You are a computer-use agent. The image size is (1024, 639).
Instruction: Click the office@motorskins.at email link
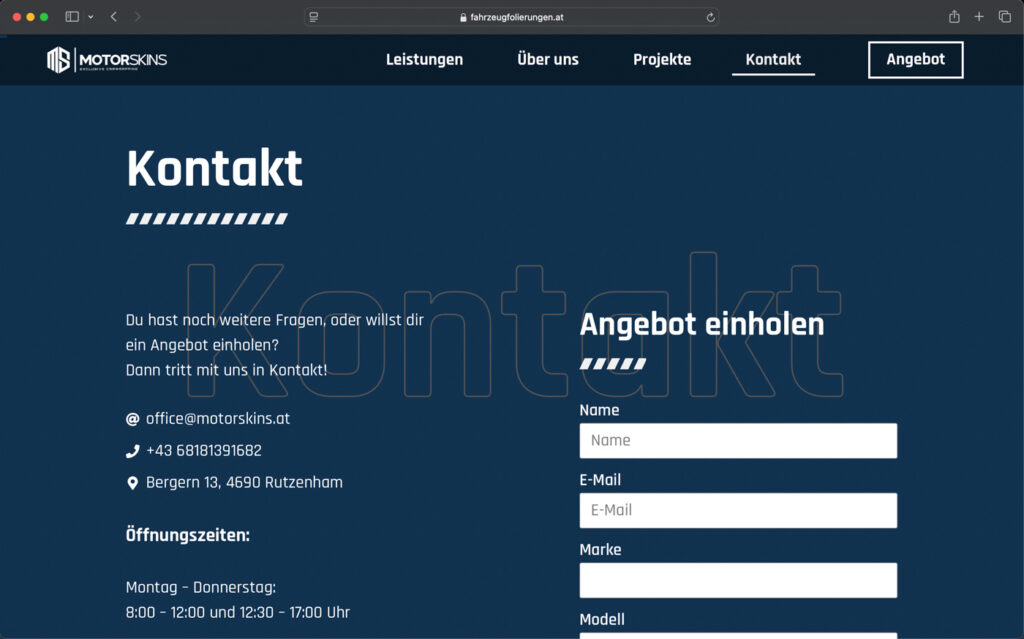tap(220, 418)
